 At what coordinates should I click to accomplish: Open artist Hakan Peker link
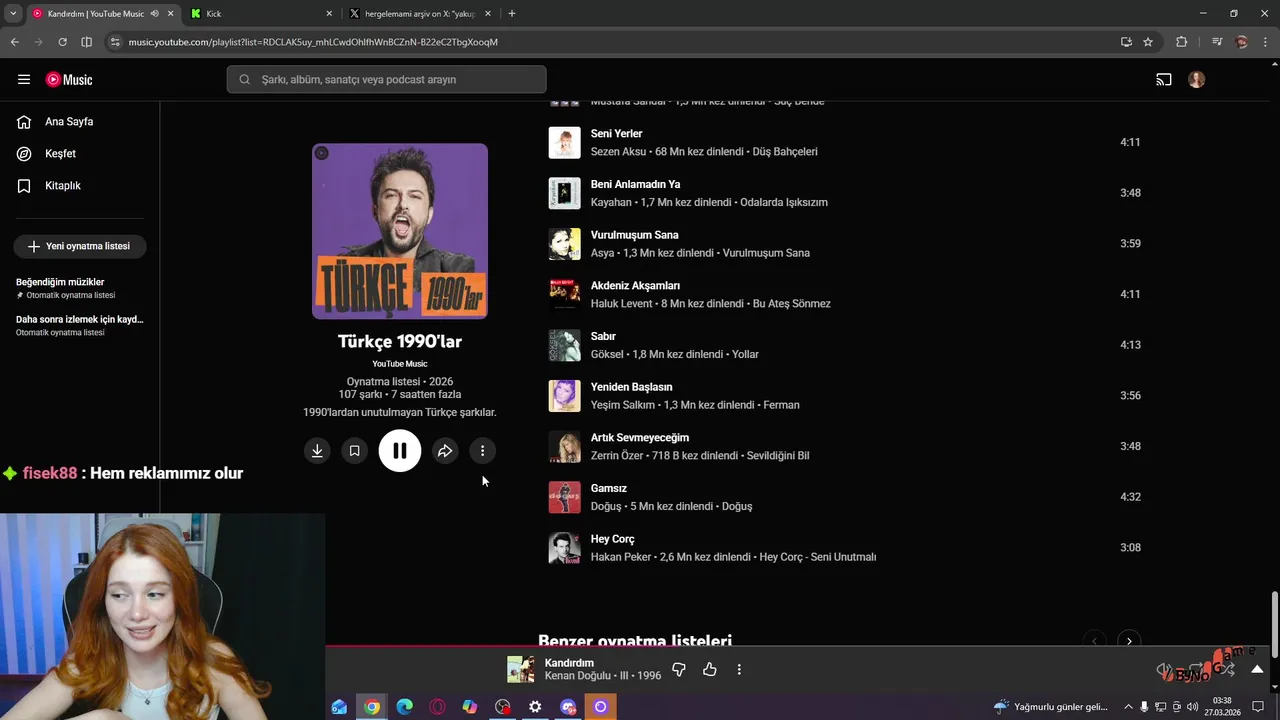coord(621,557)
